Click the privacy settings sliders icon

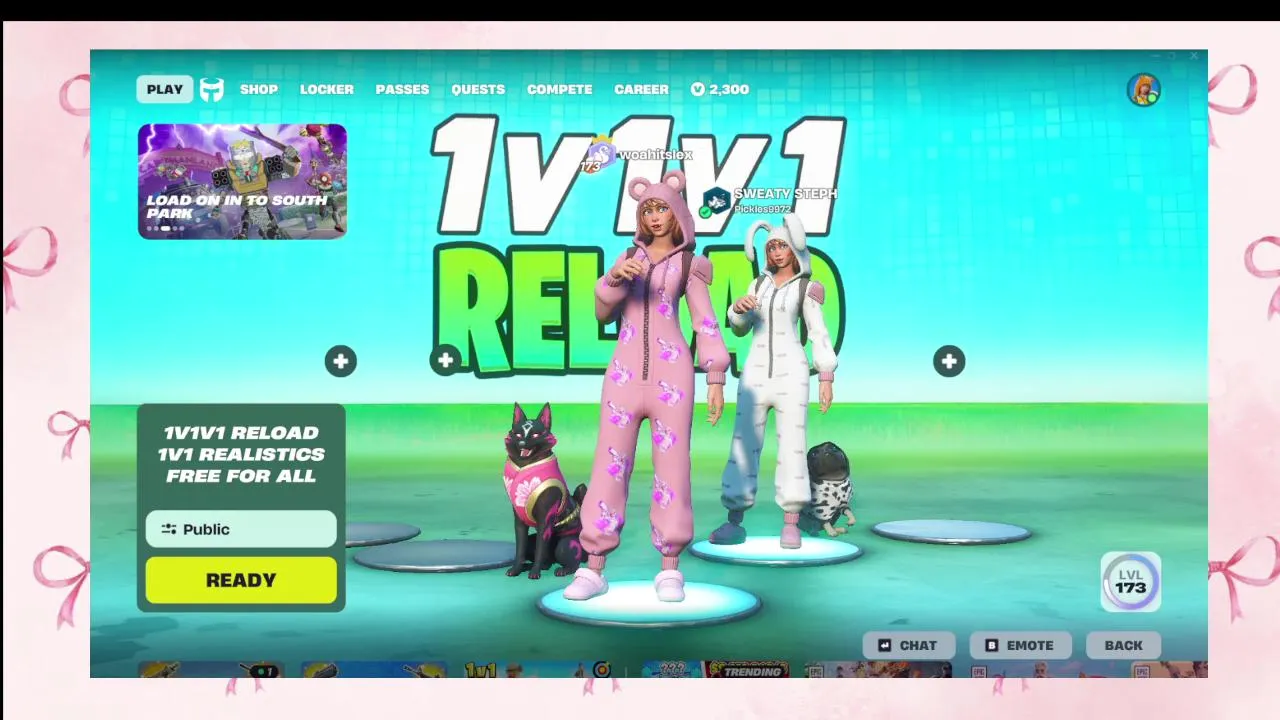click(x=168, y=529)
